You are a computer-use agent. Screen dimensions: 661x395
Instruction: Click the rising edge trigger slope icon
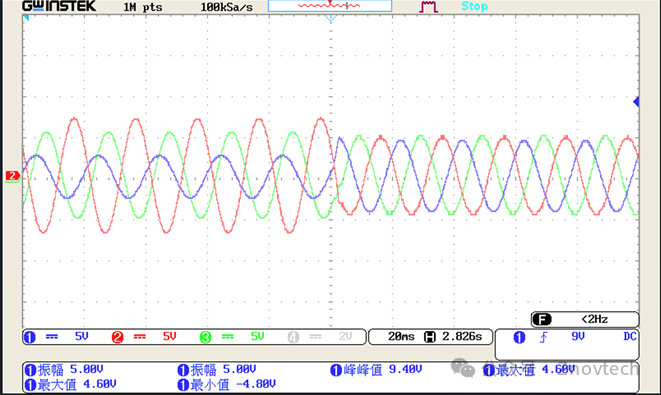pyautogui.click(x=544, y=337)
